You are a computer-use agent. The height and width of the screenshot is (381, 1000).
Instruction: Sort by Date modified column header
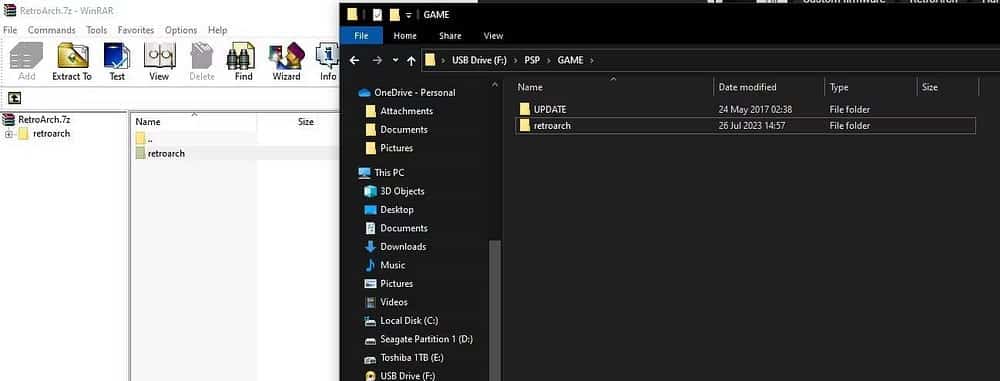747,87
